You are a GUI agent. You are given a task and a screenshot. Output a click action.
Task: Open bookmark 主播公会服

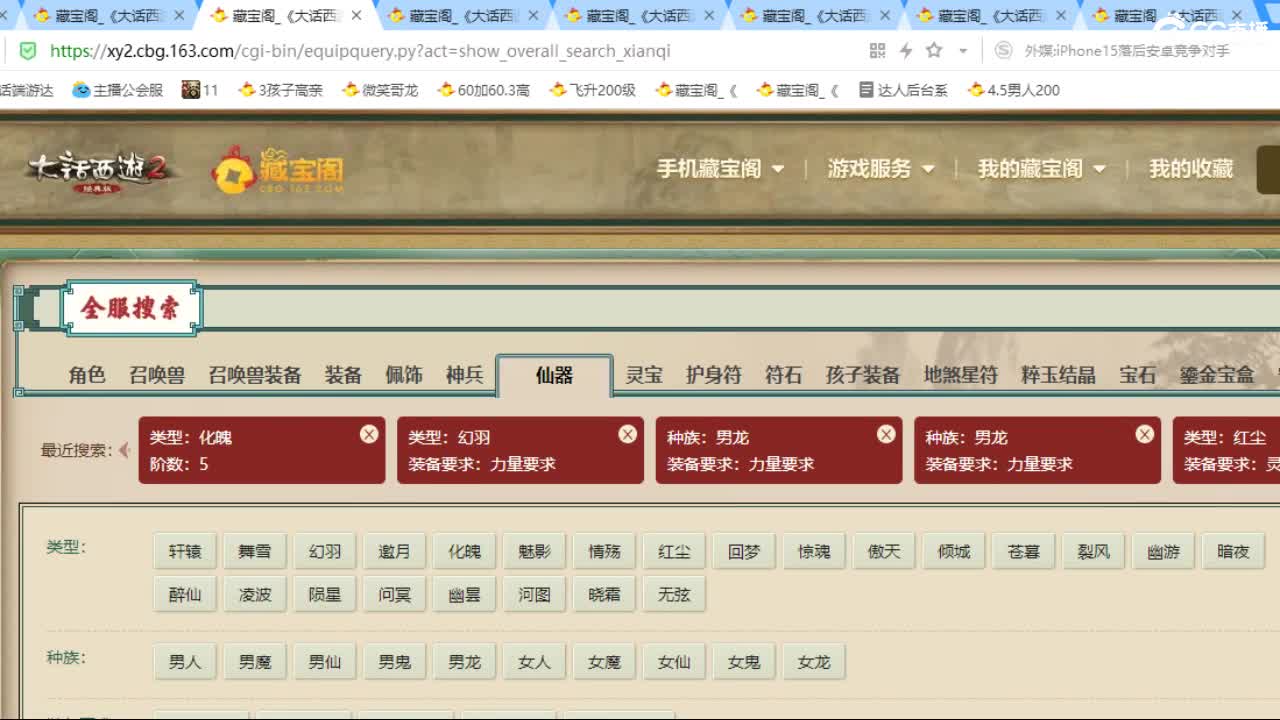click(x=118, y=90)
